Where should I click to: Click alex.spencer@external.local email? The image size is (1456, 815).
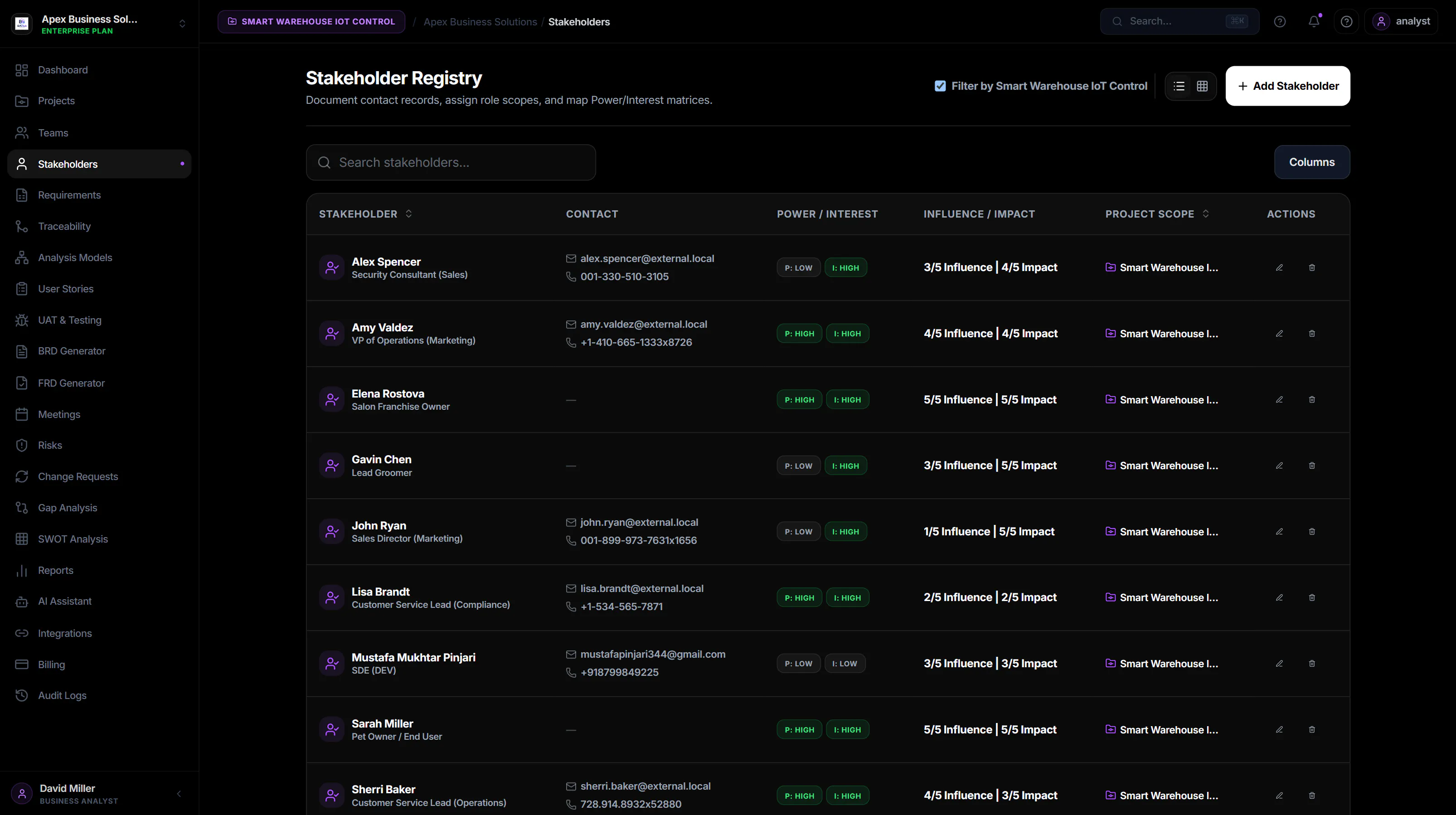[x=646, y=258]
